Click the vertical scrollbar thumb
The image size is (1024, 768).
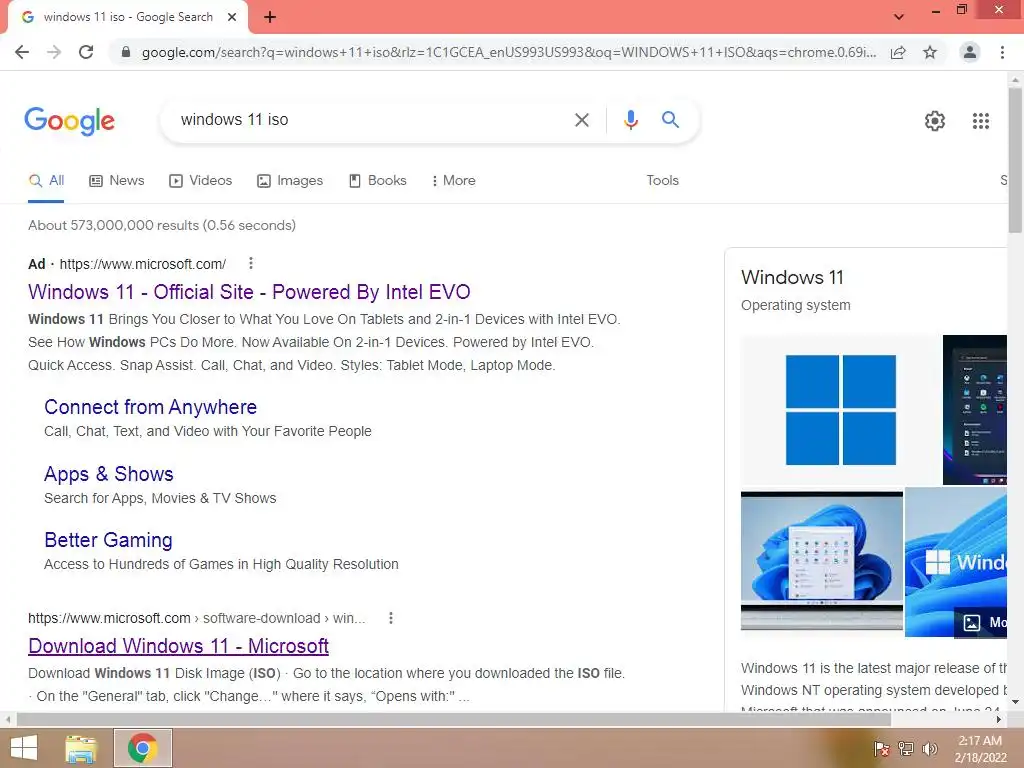[x=1015, y=160]
